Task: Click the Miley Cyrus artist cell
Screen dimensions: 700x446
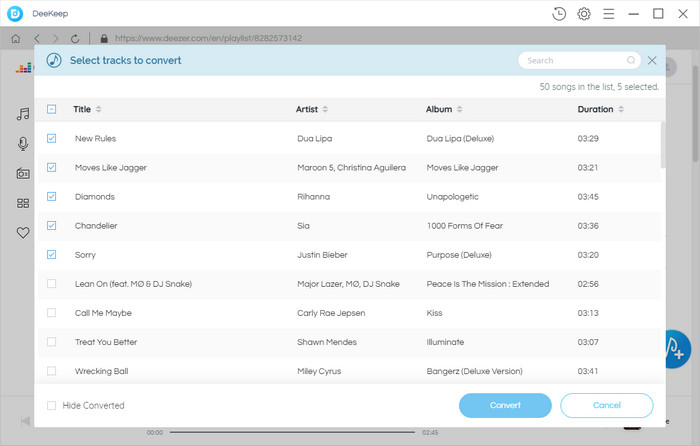Action: pyautogui.click(x=319, y=371)
